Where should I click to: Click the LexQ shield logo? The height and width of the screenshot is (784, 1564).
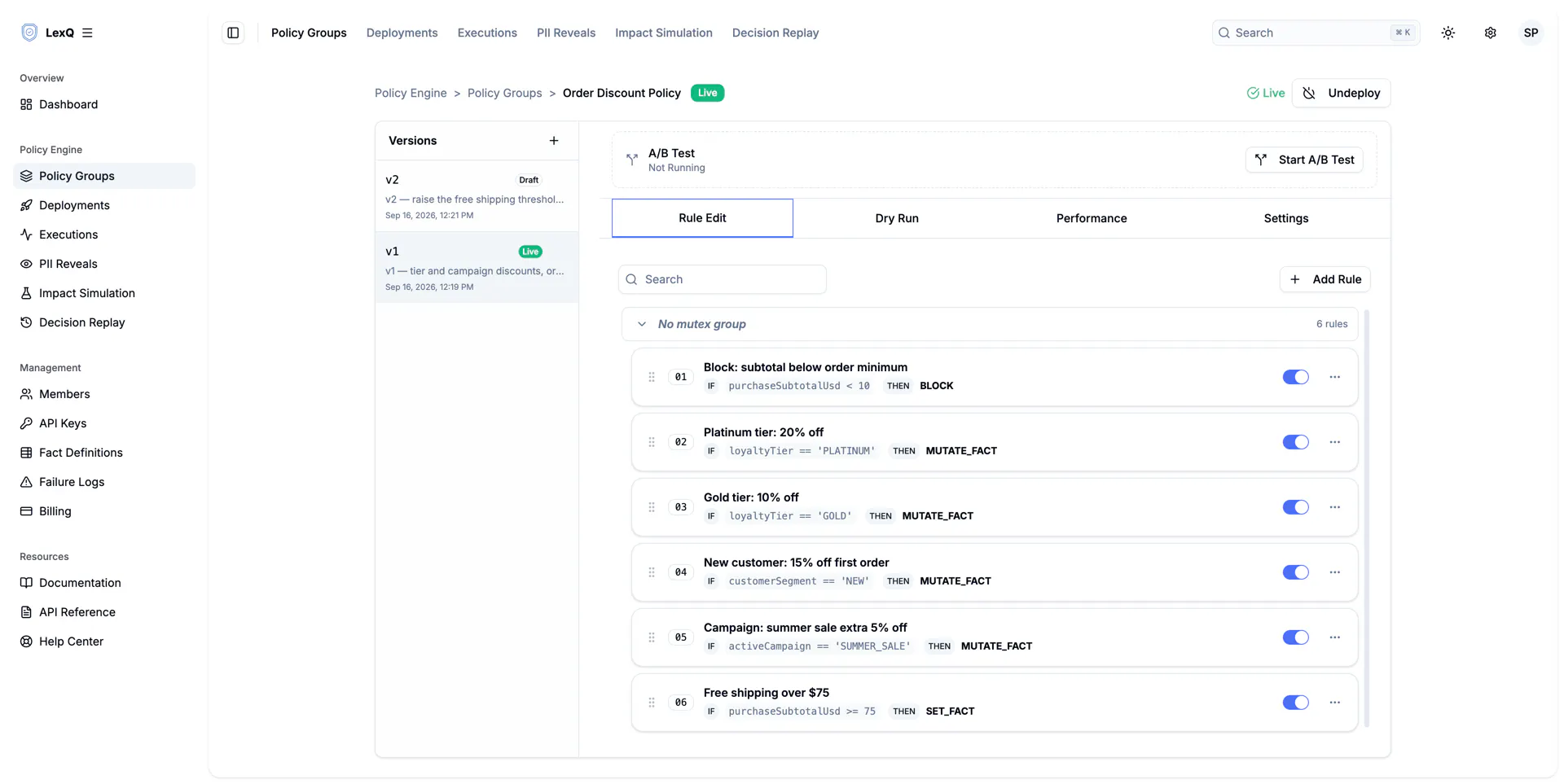(29, 33)
